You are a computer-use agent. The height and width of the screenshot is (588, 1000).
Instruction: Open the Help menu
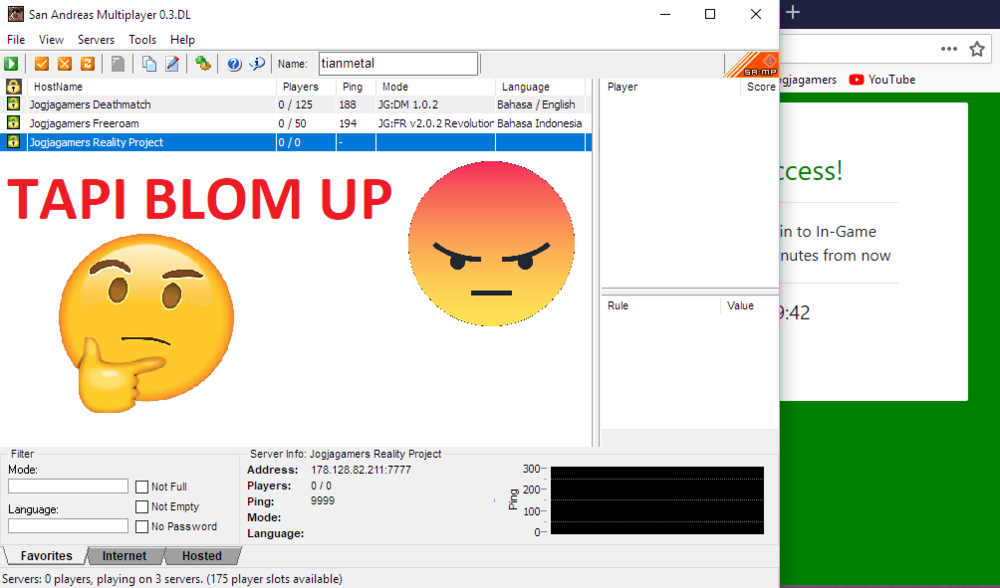pyautogui.click(x=182, y=40)
